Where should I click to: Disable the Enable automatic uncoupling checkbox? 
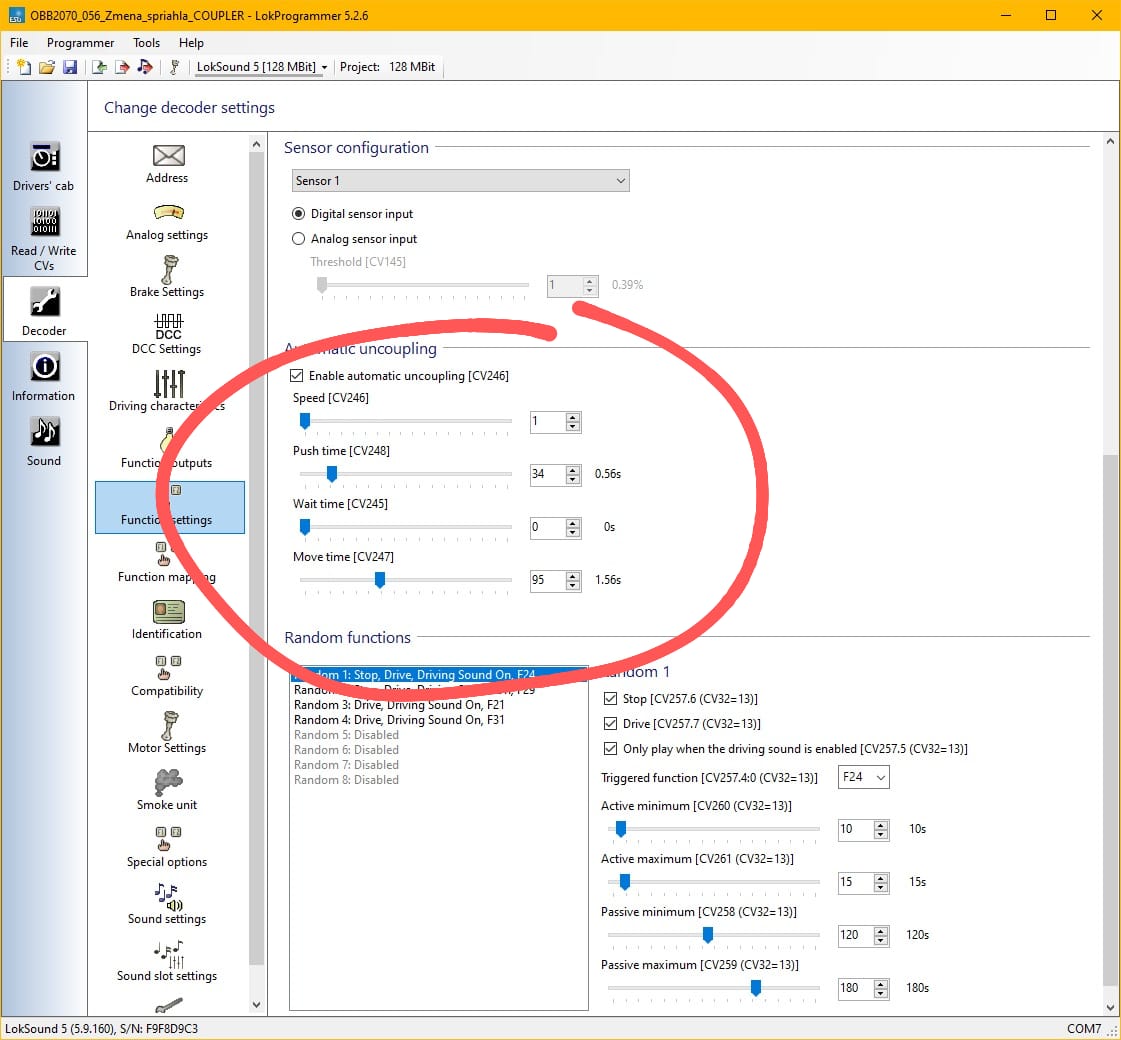(296, 376)
